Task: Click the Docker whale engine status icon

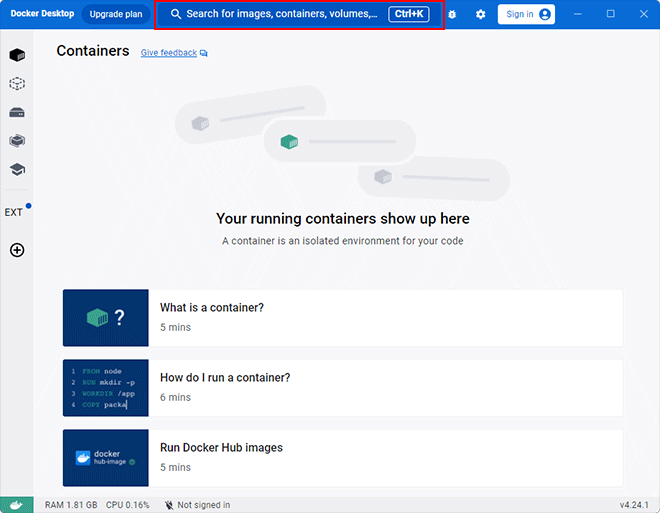Action: (16, 505)
